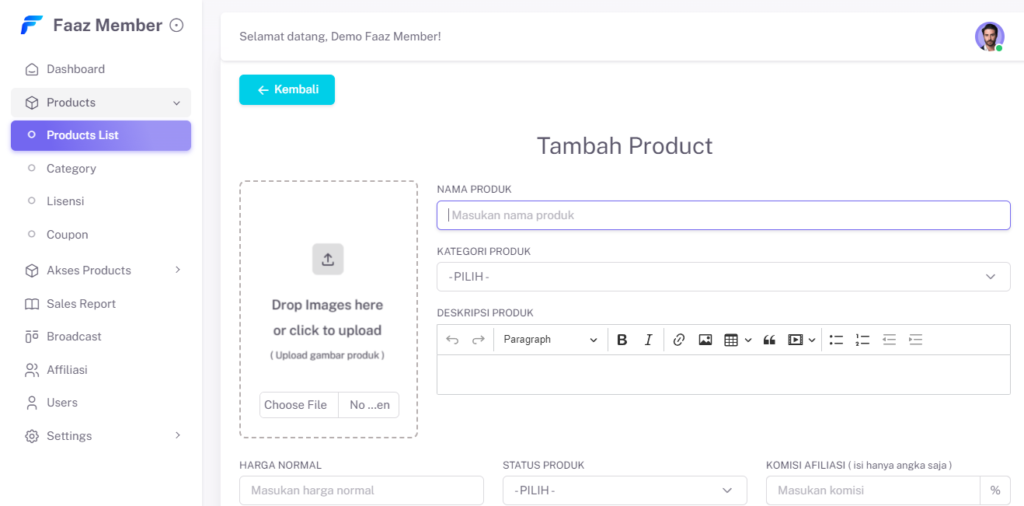Insert a block quote
This screenshot has height=506, width=1024.
(769, 340)
